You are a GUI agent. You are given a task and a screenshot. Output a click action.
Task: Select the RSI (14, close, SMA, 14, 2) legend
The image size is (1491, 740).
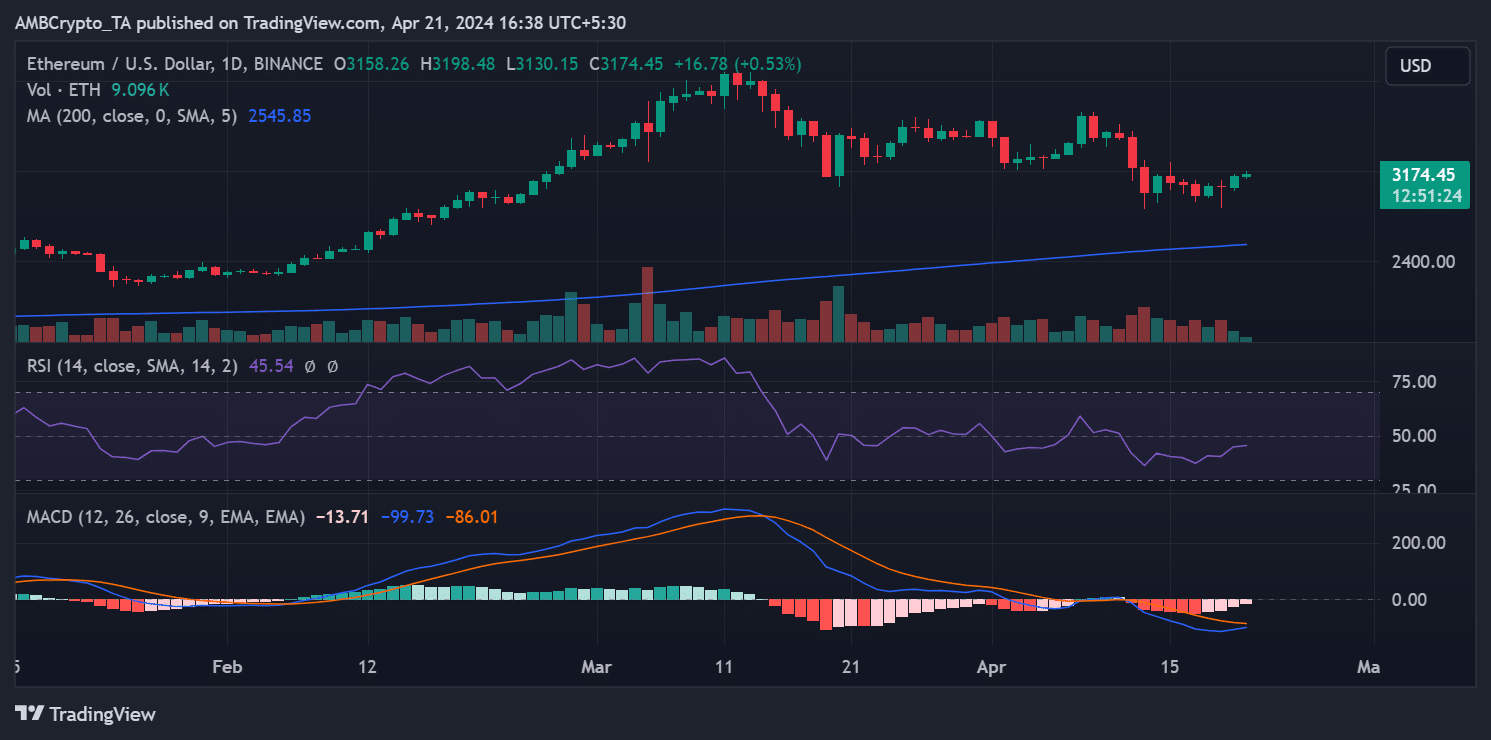coord(134,366)
